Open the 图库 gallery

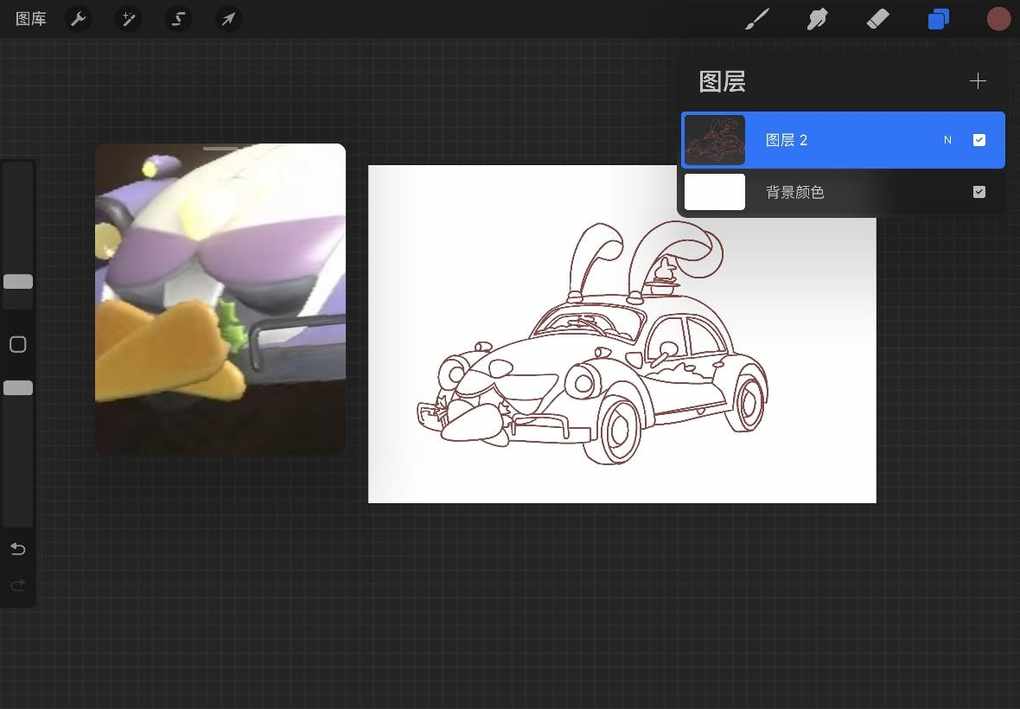click(x=31, y=19)
